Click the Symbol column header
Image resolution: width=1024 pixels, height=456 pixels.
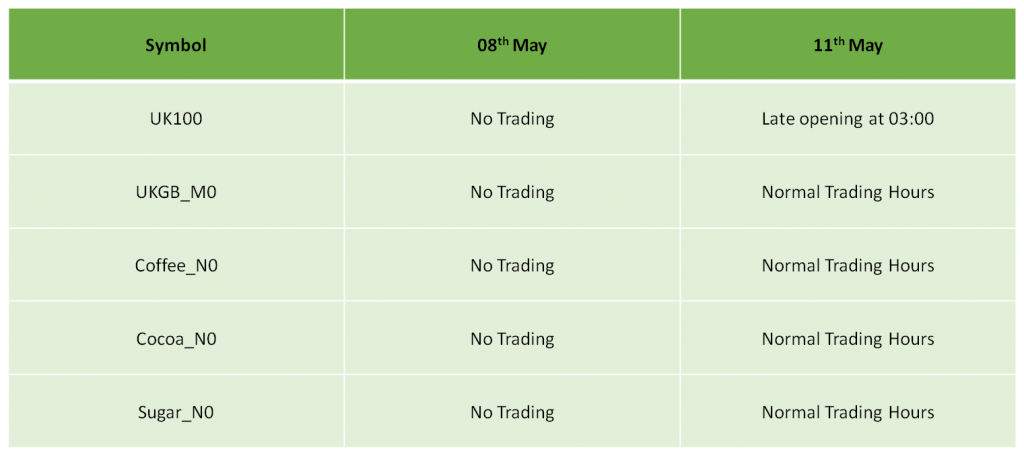(176, 45)
